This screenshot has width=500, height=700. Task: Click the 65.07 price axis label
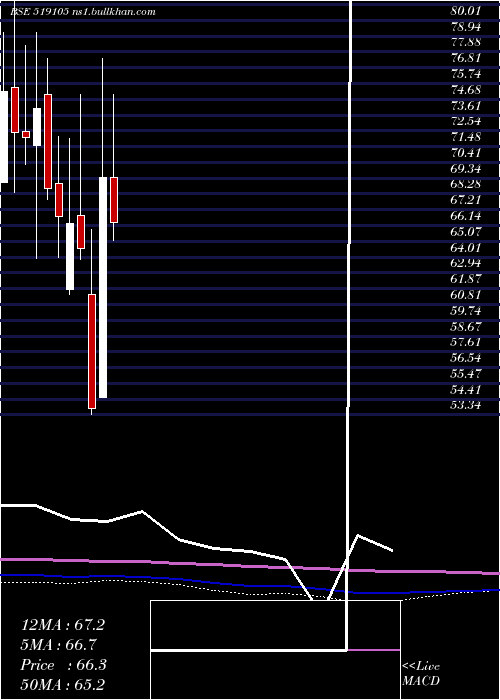(x=466, y=232)
